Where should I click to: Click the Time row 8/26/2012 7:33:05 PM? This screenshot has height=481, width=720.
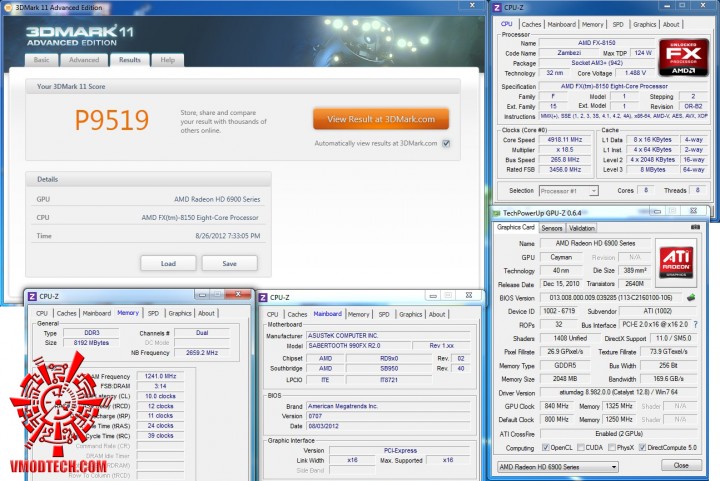click(148, 236)
